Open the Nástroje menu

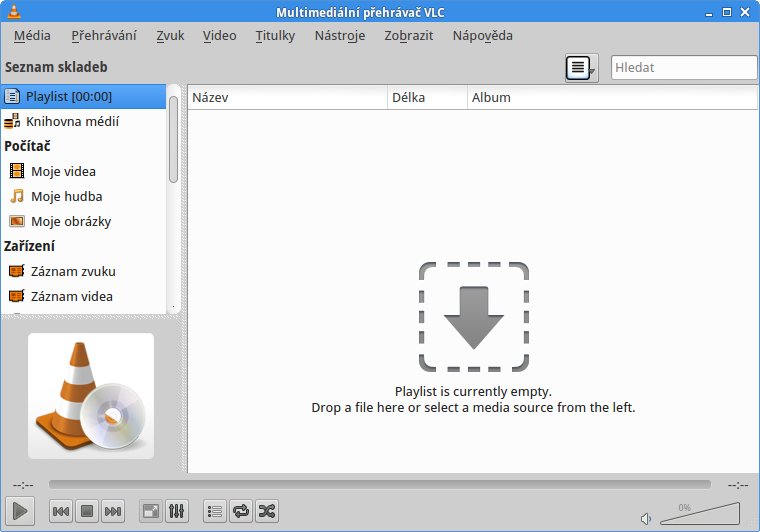pyautogui.click(x=340, y=36)
